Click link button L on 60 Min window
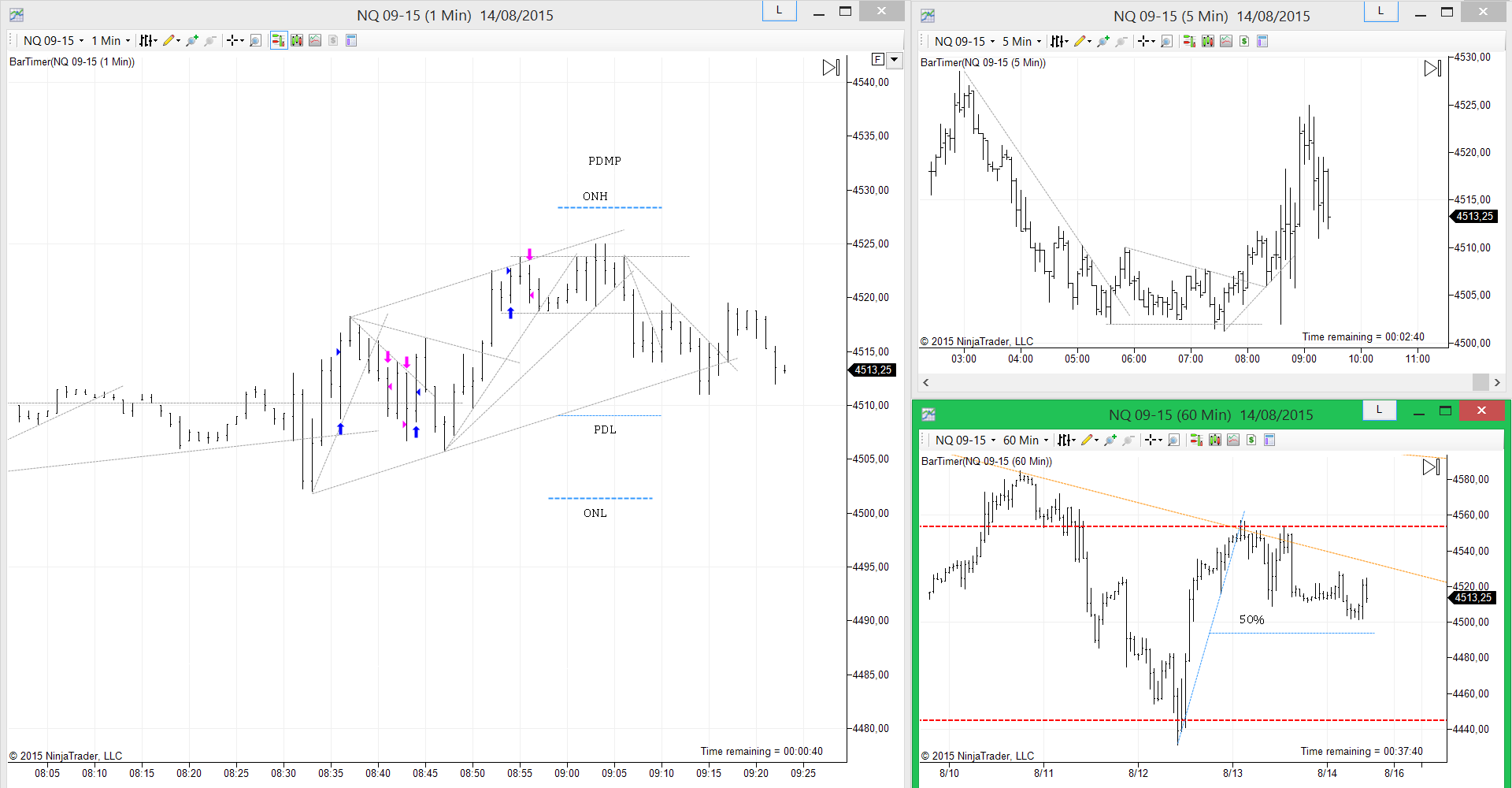Screen dimensions: 1512x788 click(x=1379, y=410)
